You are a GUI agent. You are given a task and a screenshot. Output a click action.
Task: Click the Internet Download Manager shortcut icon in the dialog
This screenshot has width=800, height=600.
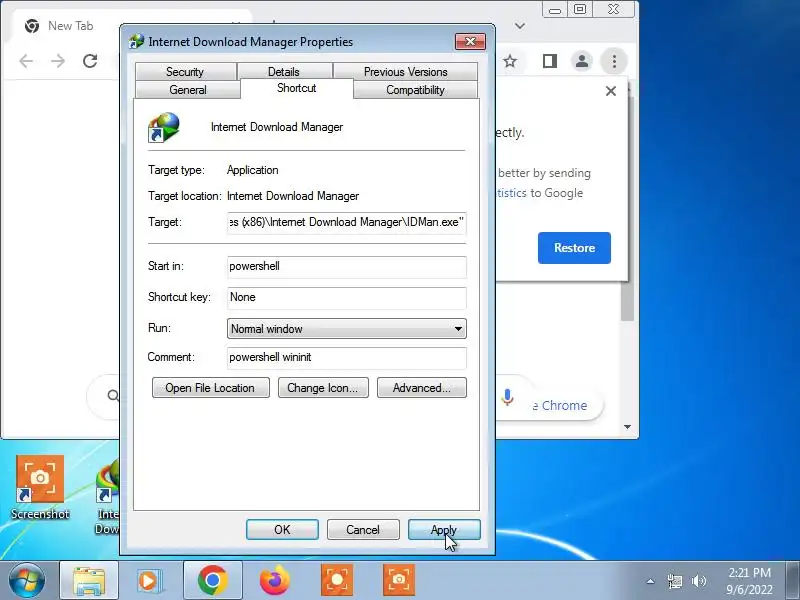164,128
